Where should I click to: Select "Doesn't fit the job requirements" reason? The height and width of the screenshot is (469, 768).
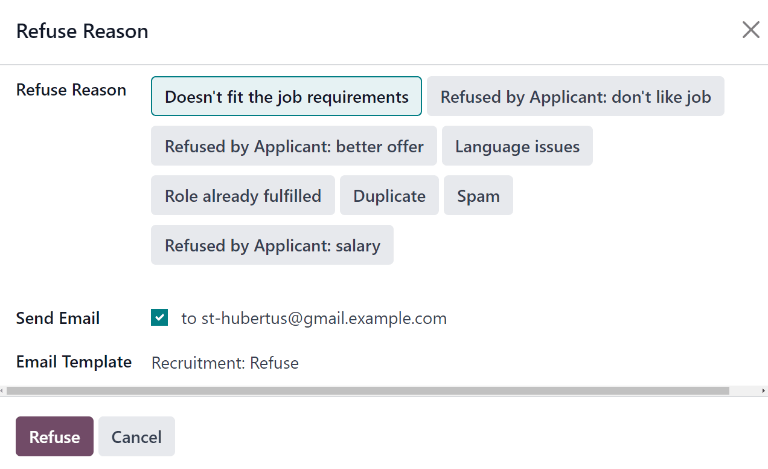286,97
